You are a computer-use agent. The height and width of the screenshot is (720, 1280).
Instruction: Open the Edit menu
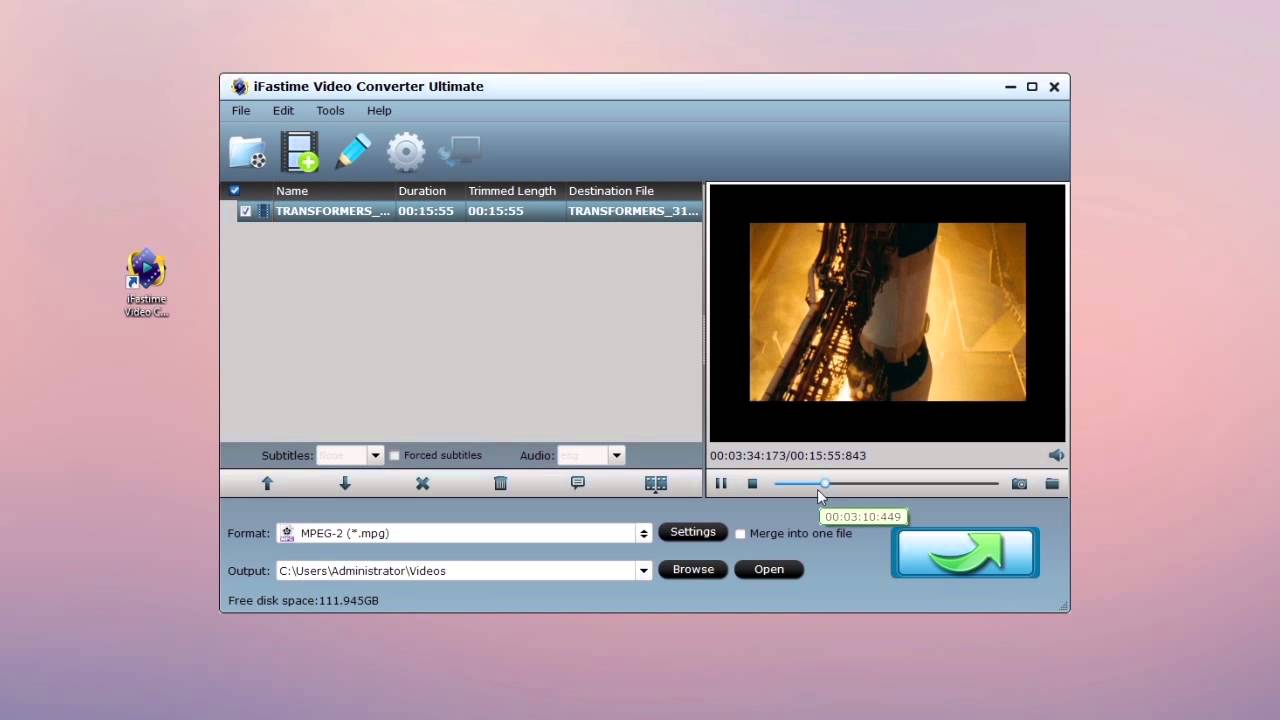point(283,111)
